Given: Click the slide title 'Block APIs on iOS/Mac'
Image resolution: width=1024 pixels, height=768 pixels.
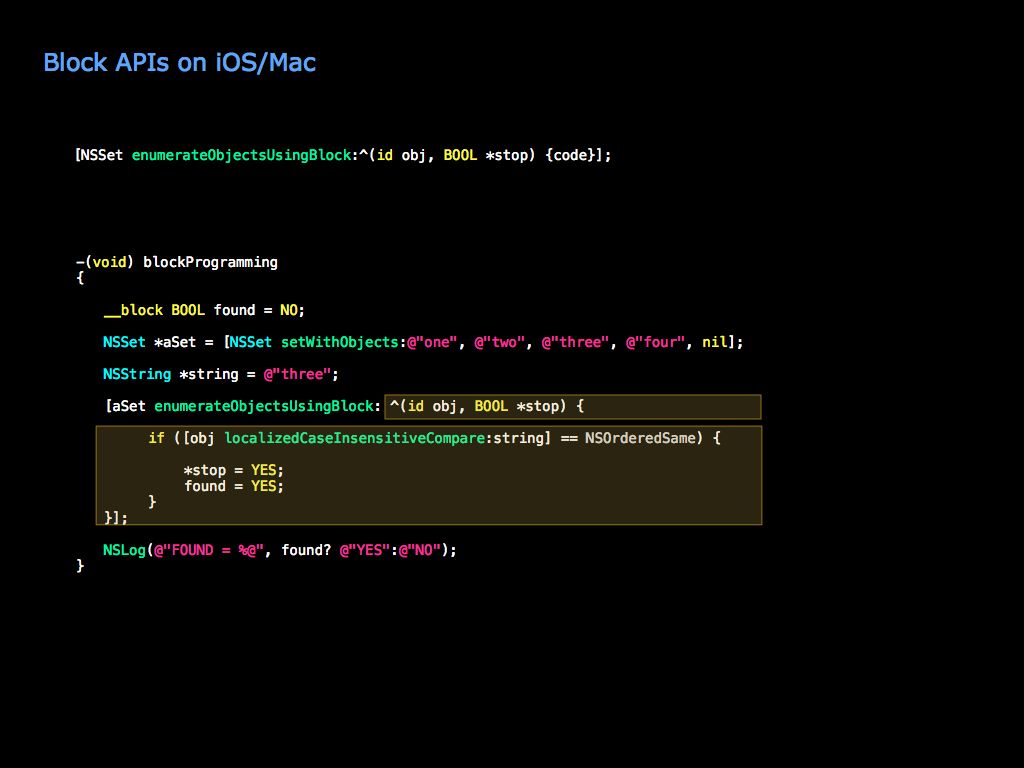Looking at the screenshot, I should (180, 62).
